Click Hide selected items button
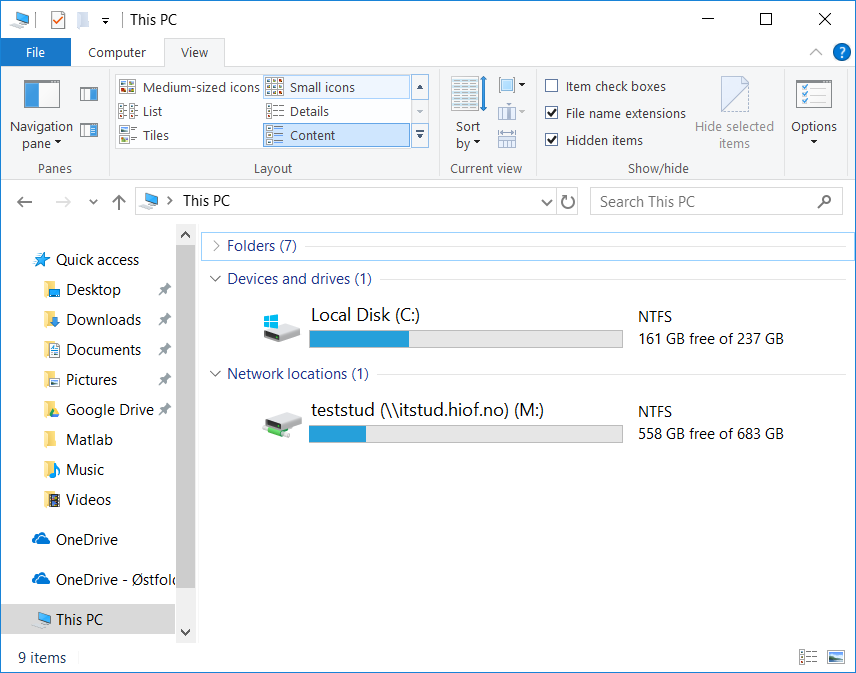 coord(734,114)
